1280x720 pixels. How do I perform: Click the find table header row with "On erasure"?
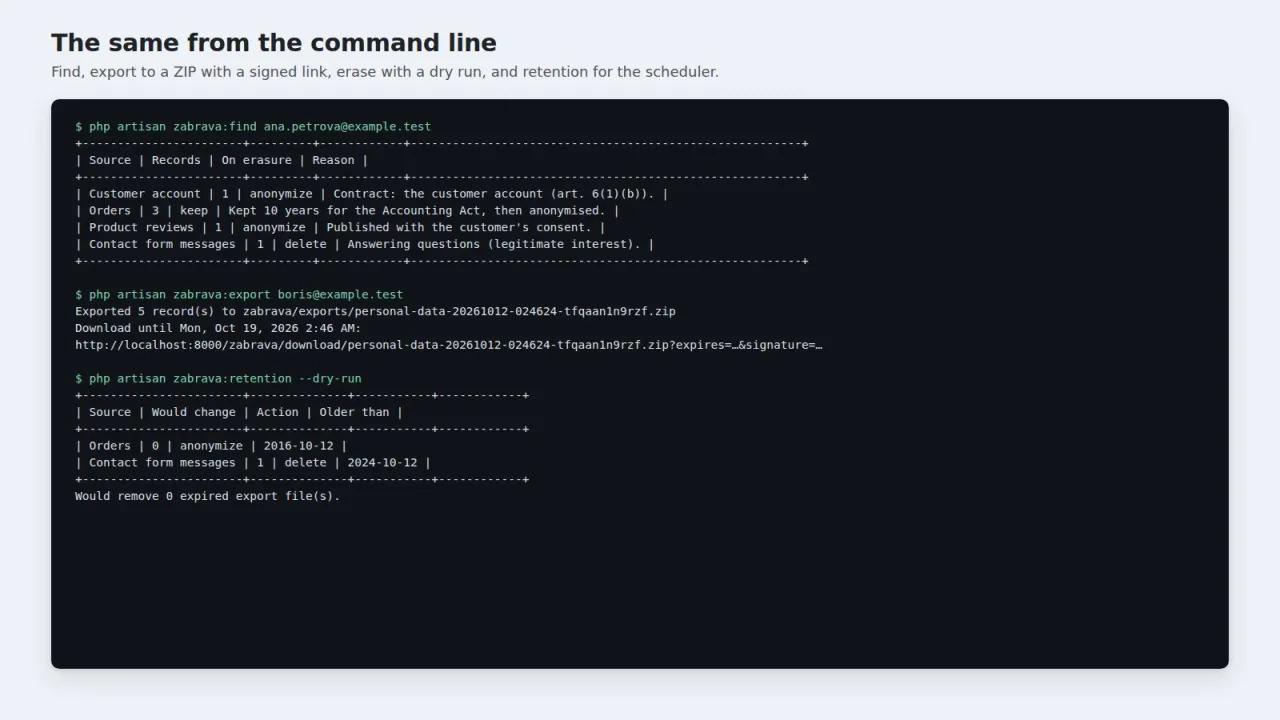pyautogui.click(x=222, y=160)
